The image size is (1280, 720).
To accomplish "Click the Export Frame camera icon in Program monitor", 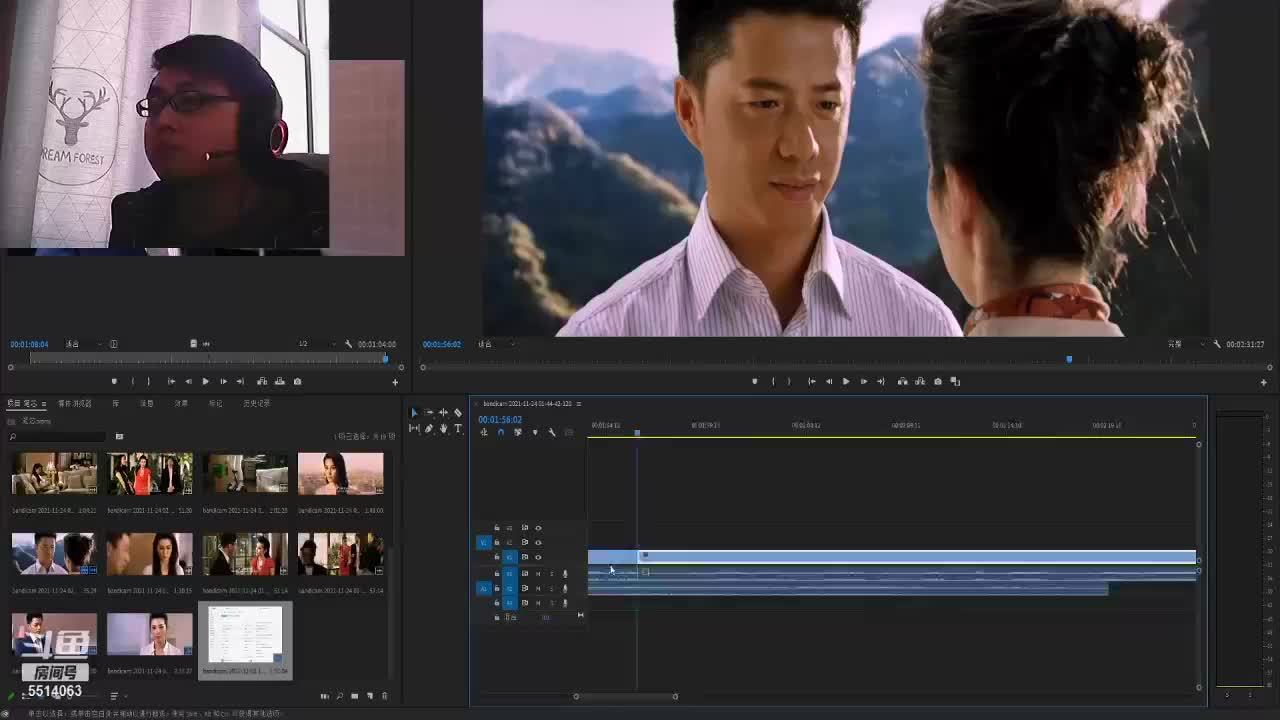I will coord(937,381).
